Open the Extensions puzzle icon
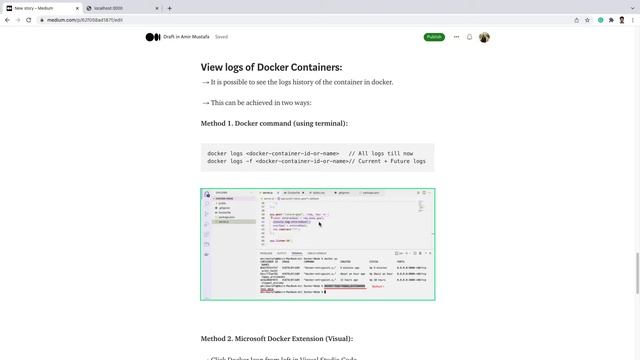 click(x=611, y=20)
